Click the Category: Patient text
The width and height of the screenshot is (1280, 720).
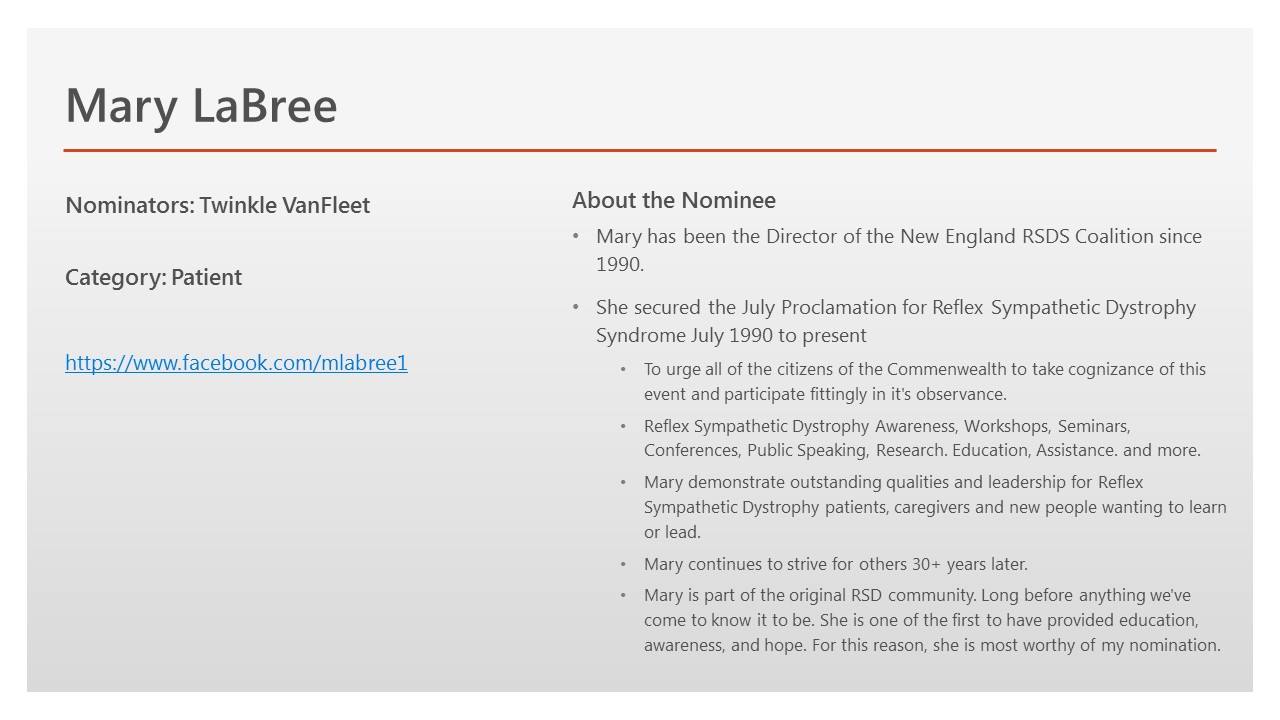click(153, 278)
